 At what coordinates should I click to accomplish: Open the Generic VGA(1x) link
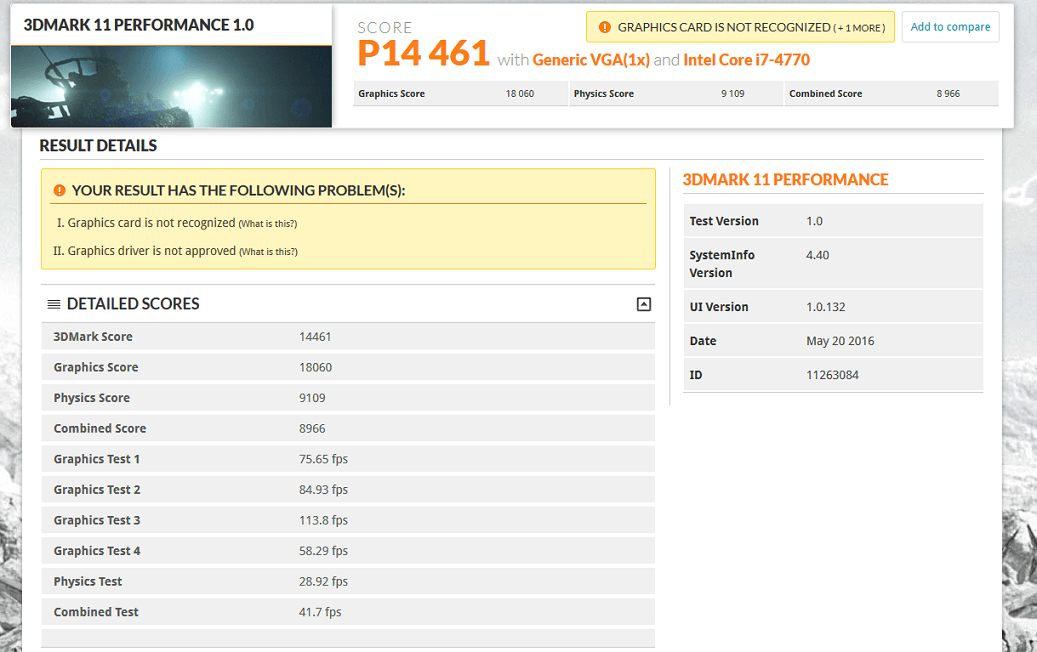click(x=591, y=60)
